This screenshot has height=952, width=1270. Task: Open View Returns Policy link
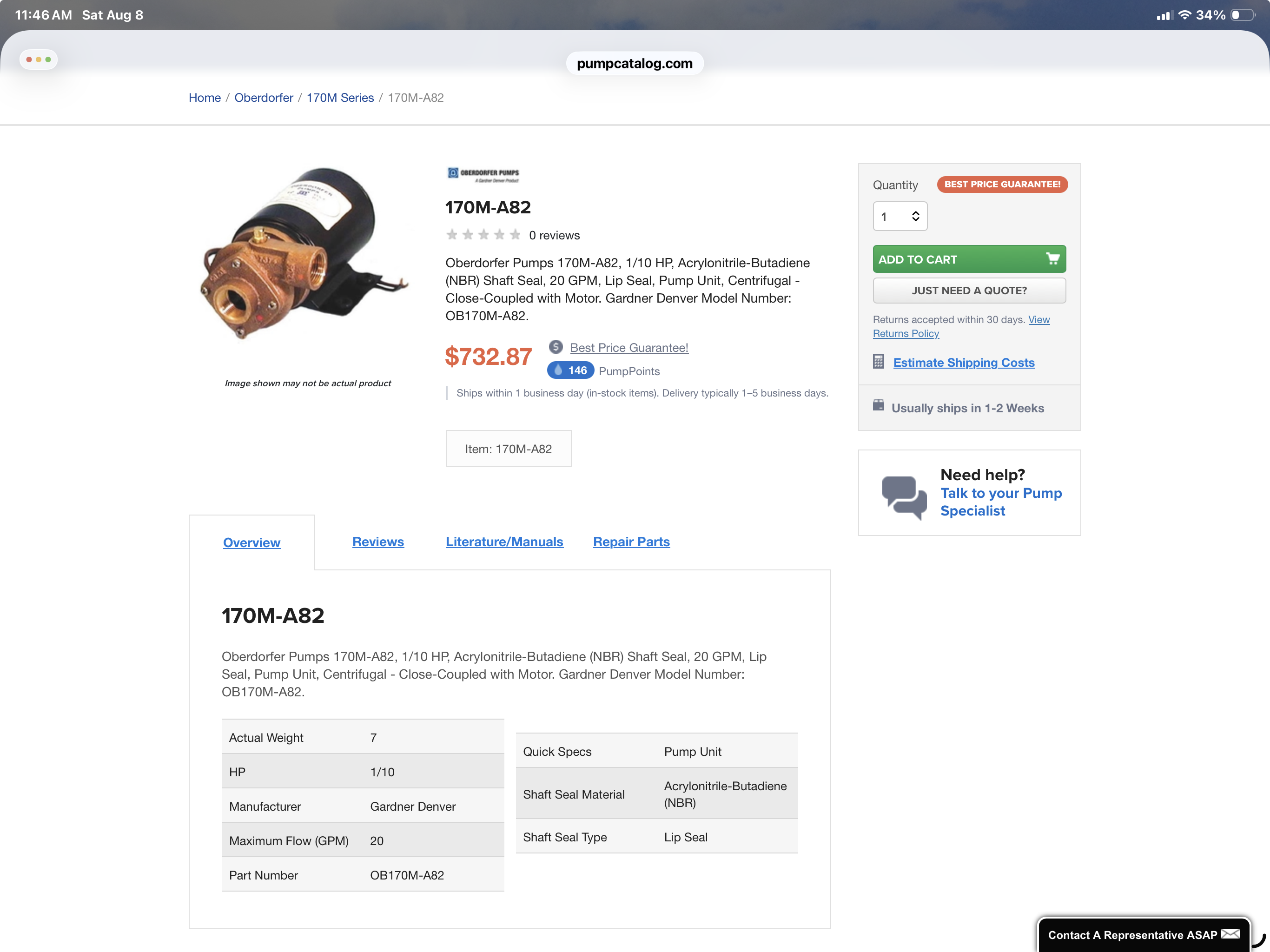tap(960, 326)
